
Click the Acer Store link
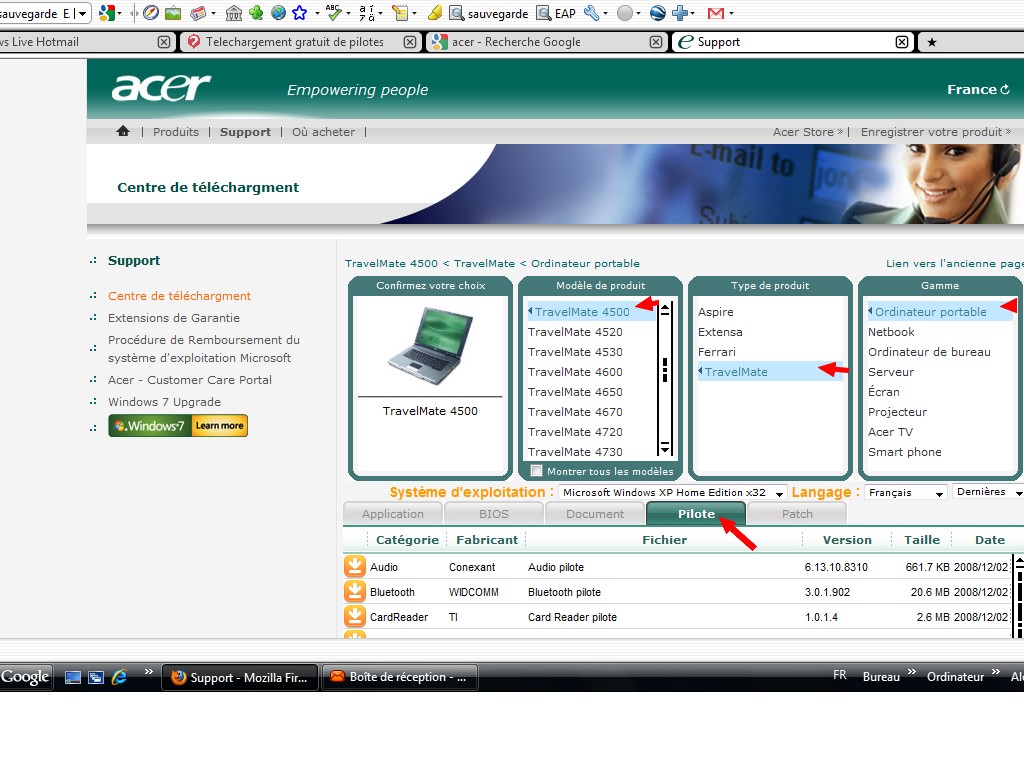803,132
